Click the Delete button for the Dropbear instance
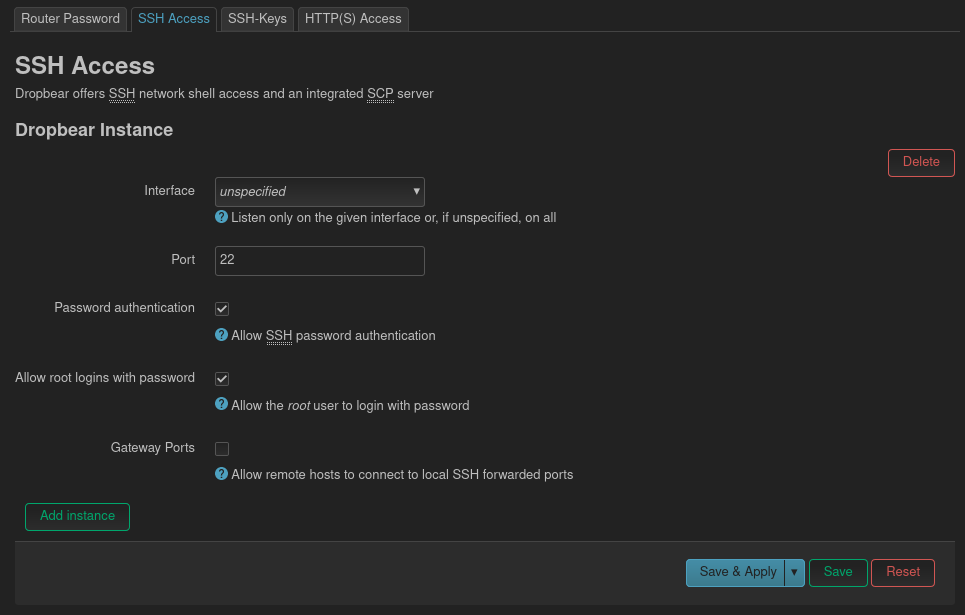 [x=920, y=162]
